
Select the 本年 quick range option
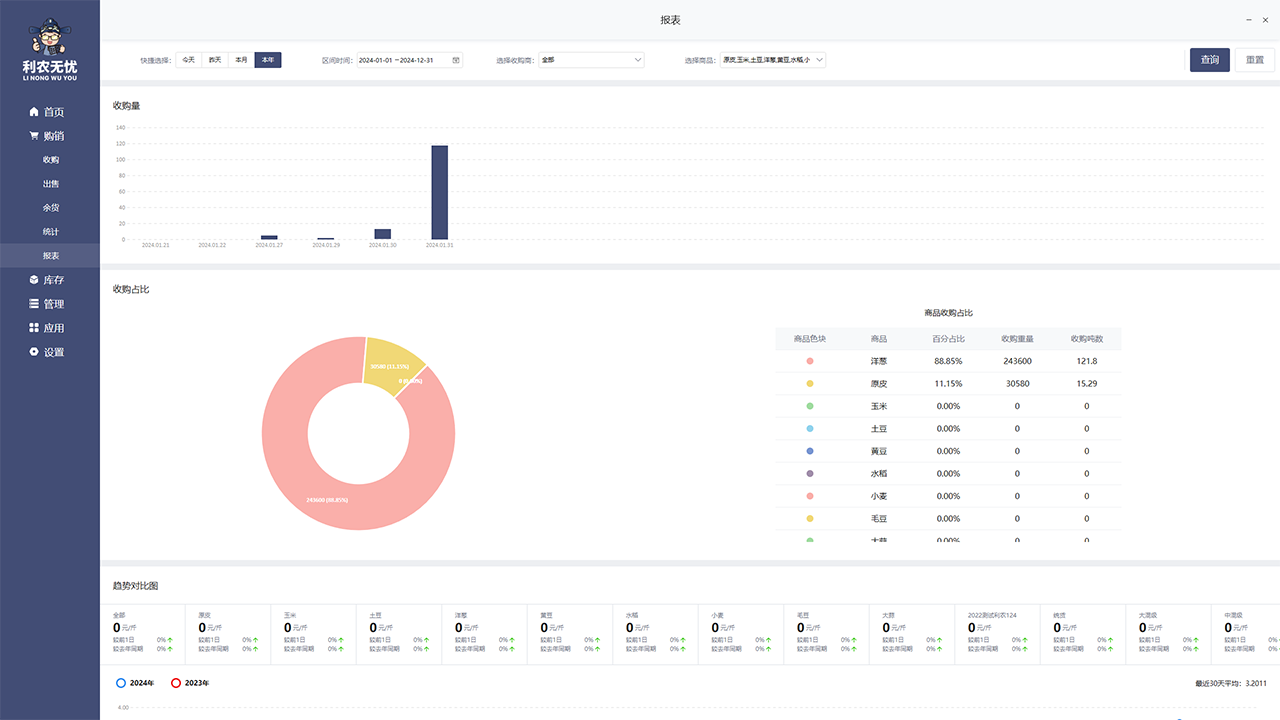pyautogui.click(x=268, y=60)
